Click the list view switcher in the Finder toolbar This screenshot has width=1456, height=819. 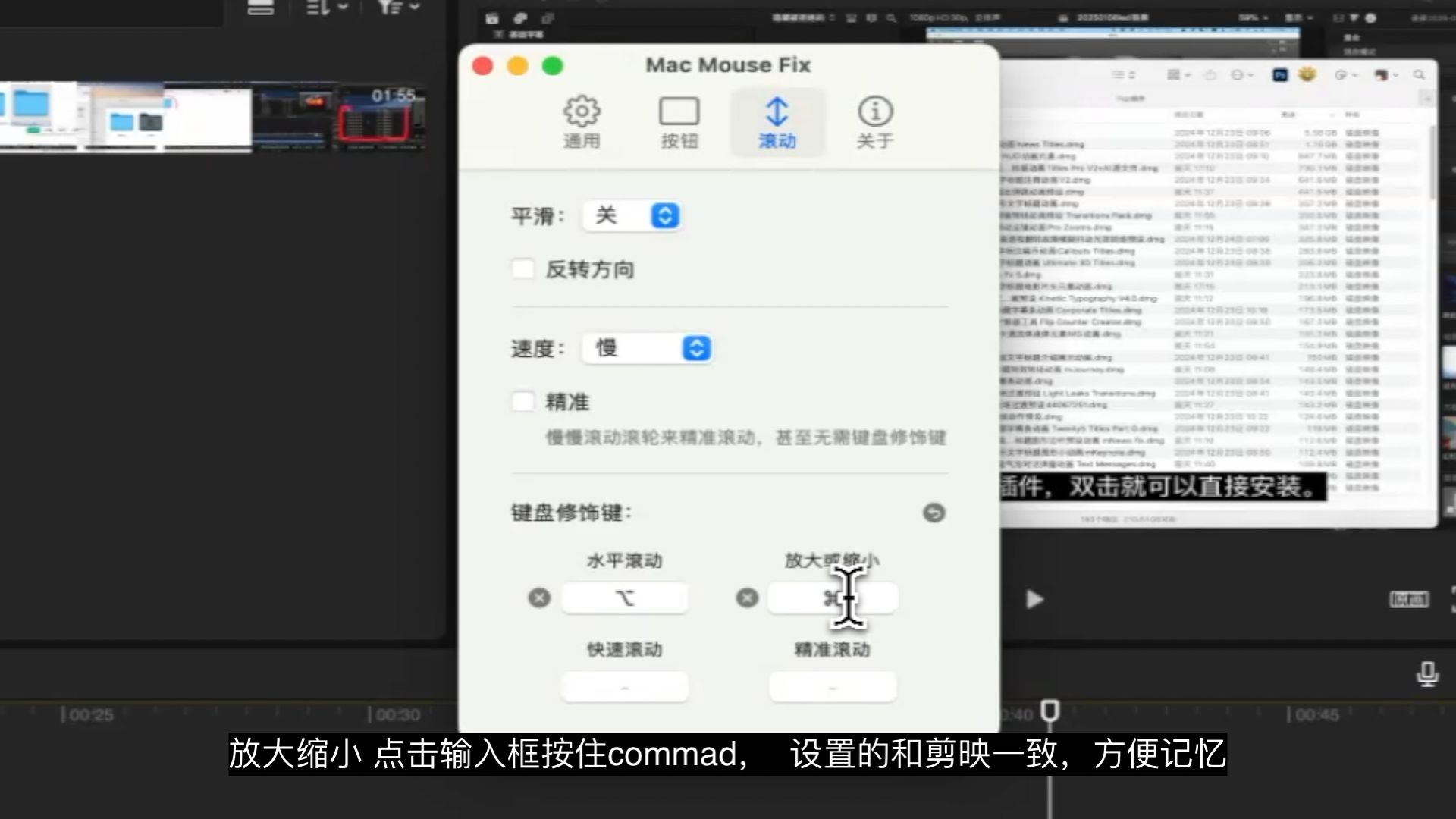click(1123, 74)
